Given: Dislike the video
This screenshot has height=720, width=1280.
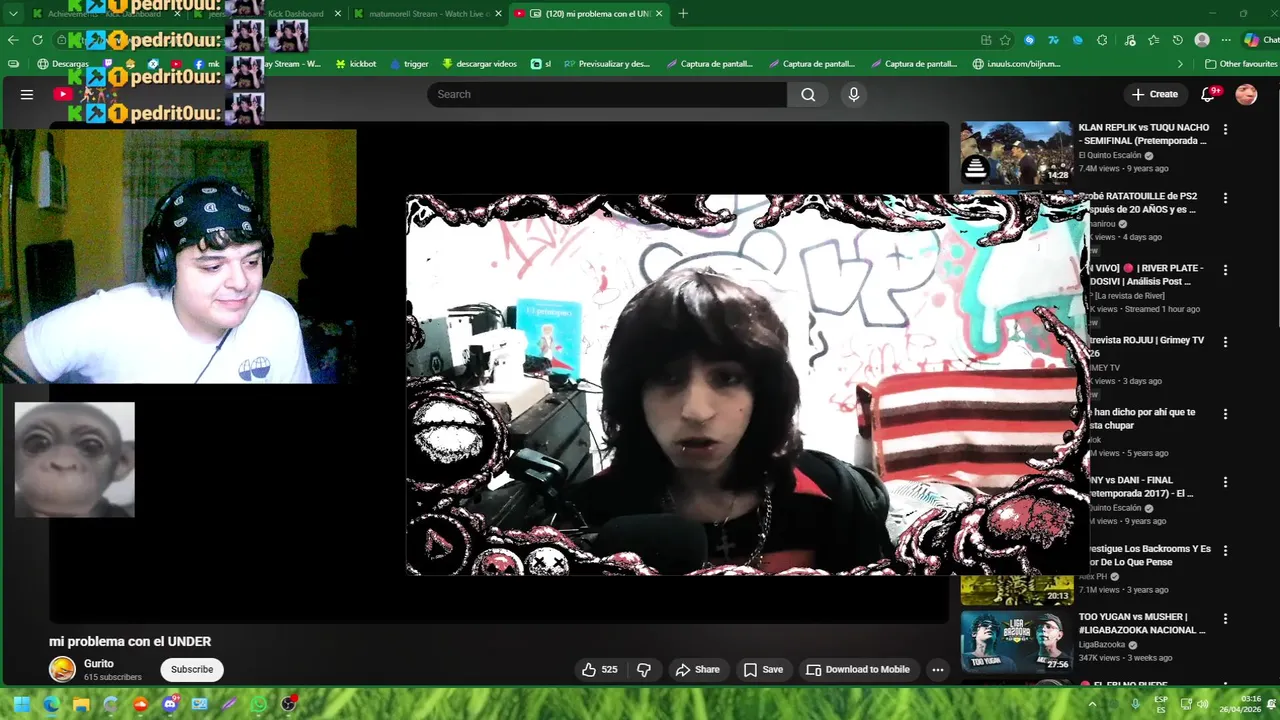Looking at the screenshot, I should (x=644, y=670).
